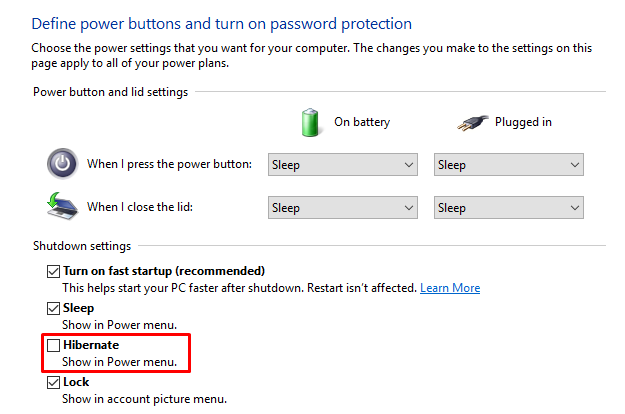Disable the fast startup checkbox
Viewport: 625px width, 414px height.
(54, 271)
